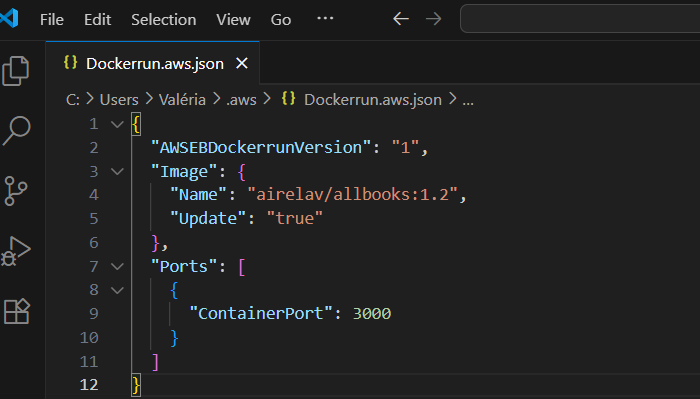This screenshot has height=399, width=700.
Task: Click the "Ports" key on line 7
Action: (x=184, y=266)
